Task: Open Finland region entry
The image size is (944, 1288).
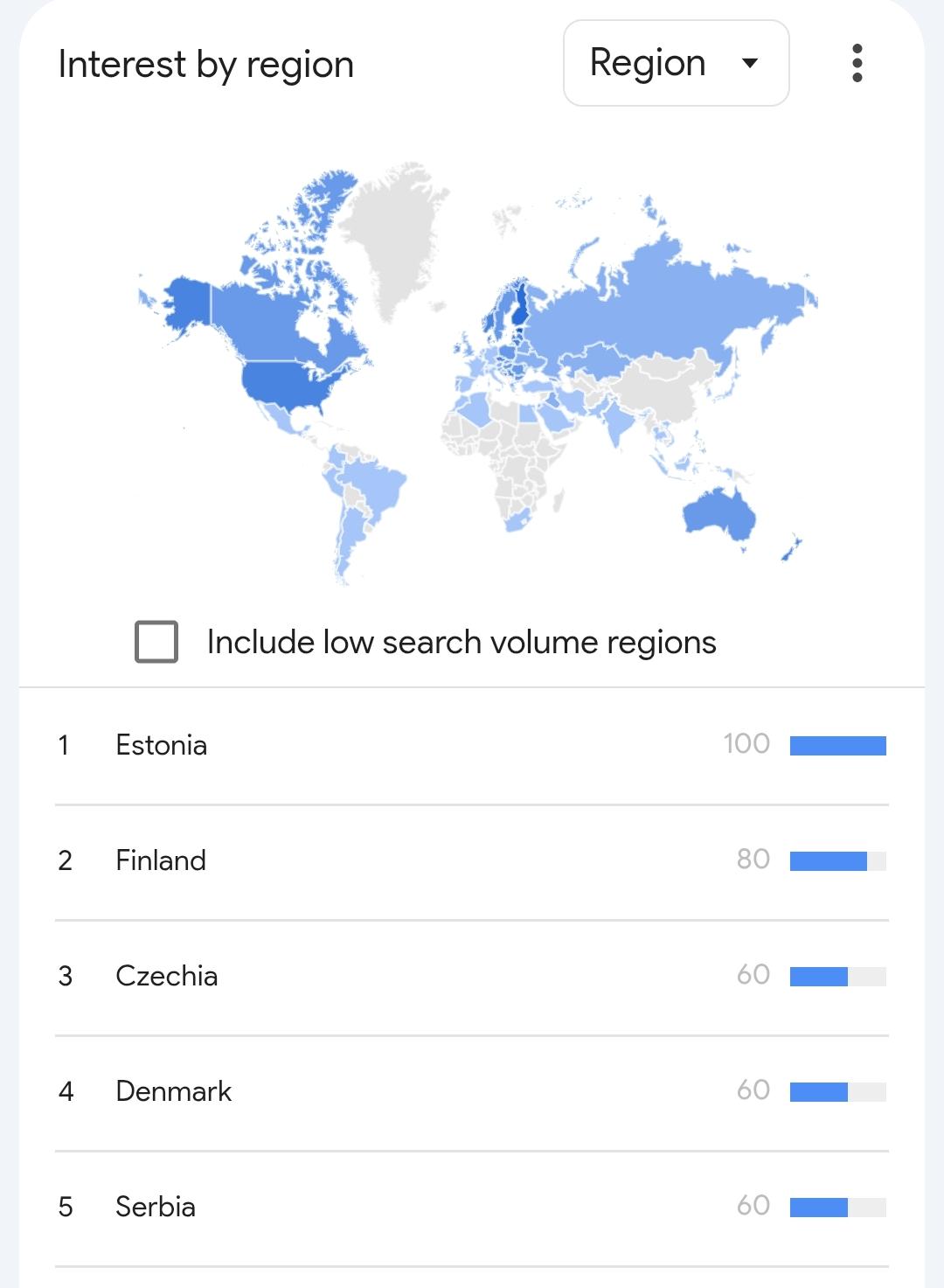Action: (x=161, y=860)
